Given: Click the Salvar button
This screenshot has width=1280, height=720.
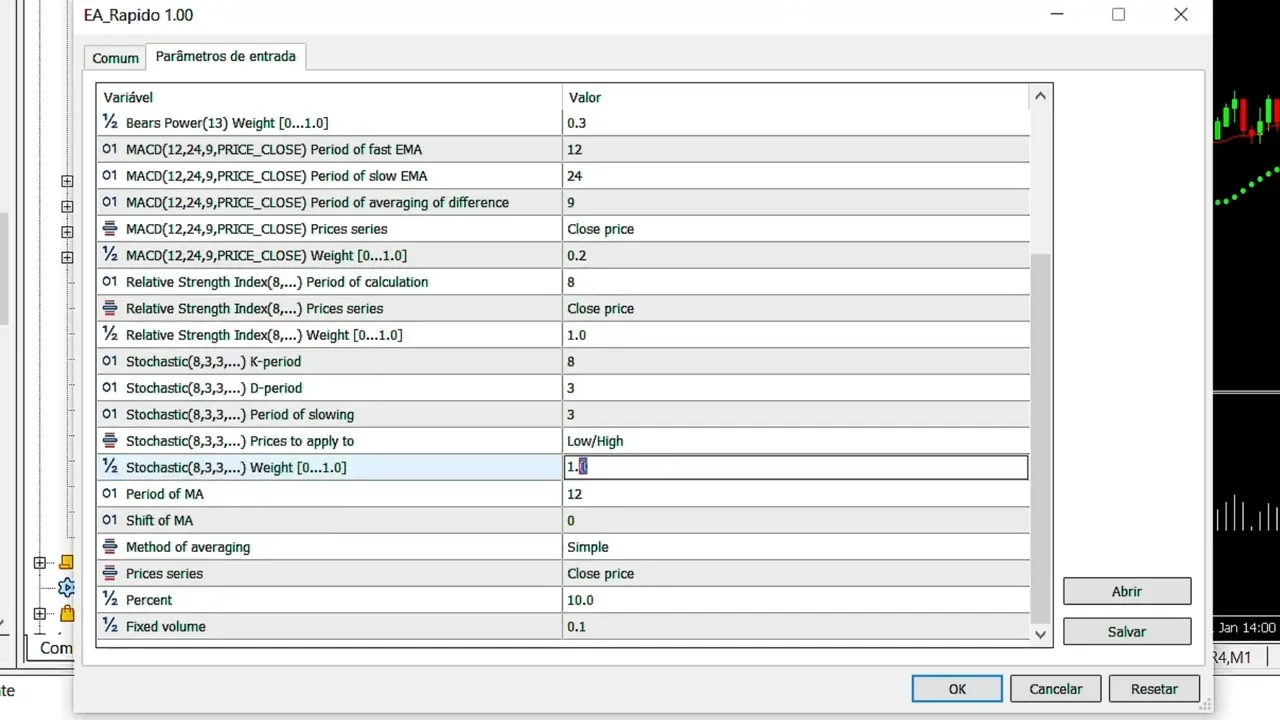Looking at the screenshot, I should 1127,631.
